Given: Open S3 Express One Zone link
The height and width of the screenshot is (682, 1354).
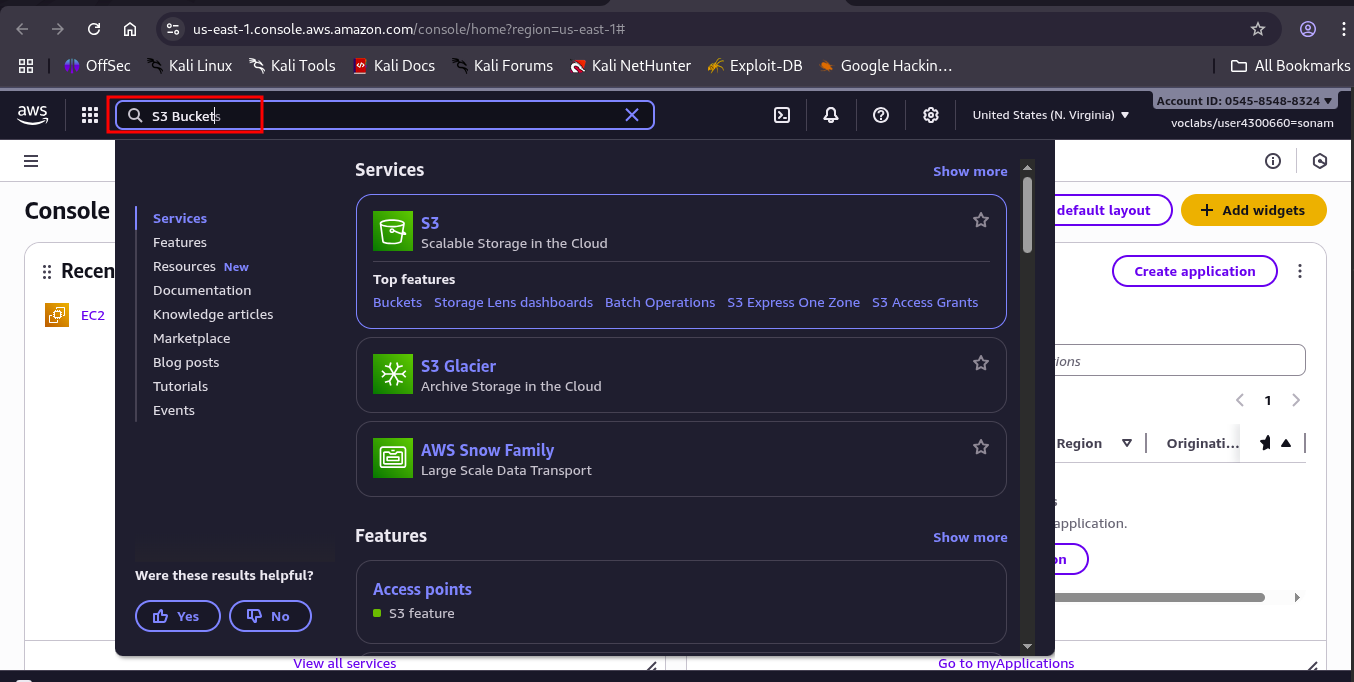Looking at the screenshot, I should (793, 302).
